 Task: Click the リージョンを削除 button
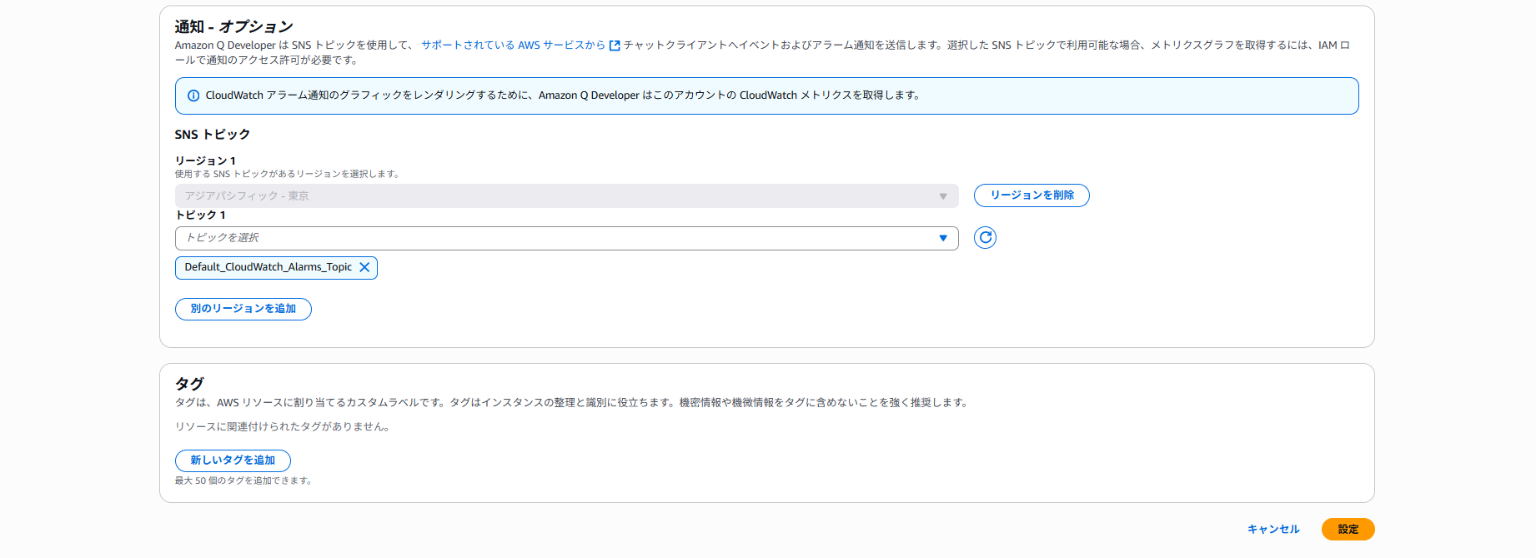[1031, 195]
